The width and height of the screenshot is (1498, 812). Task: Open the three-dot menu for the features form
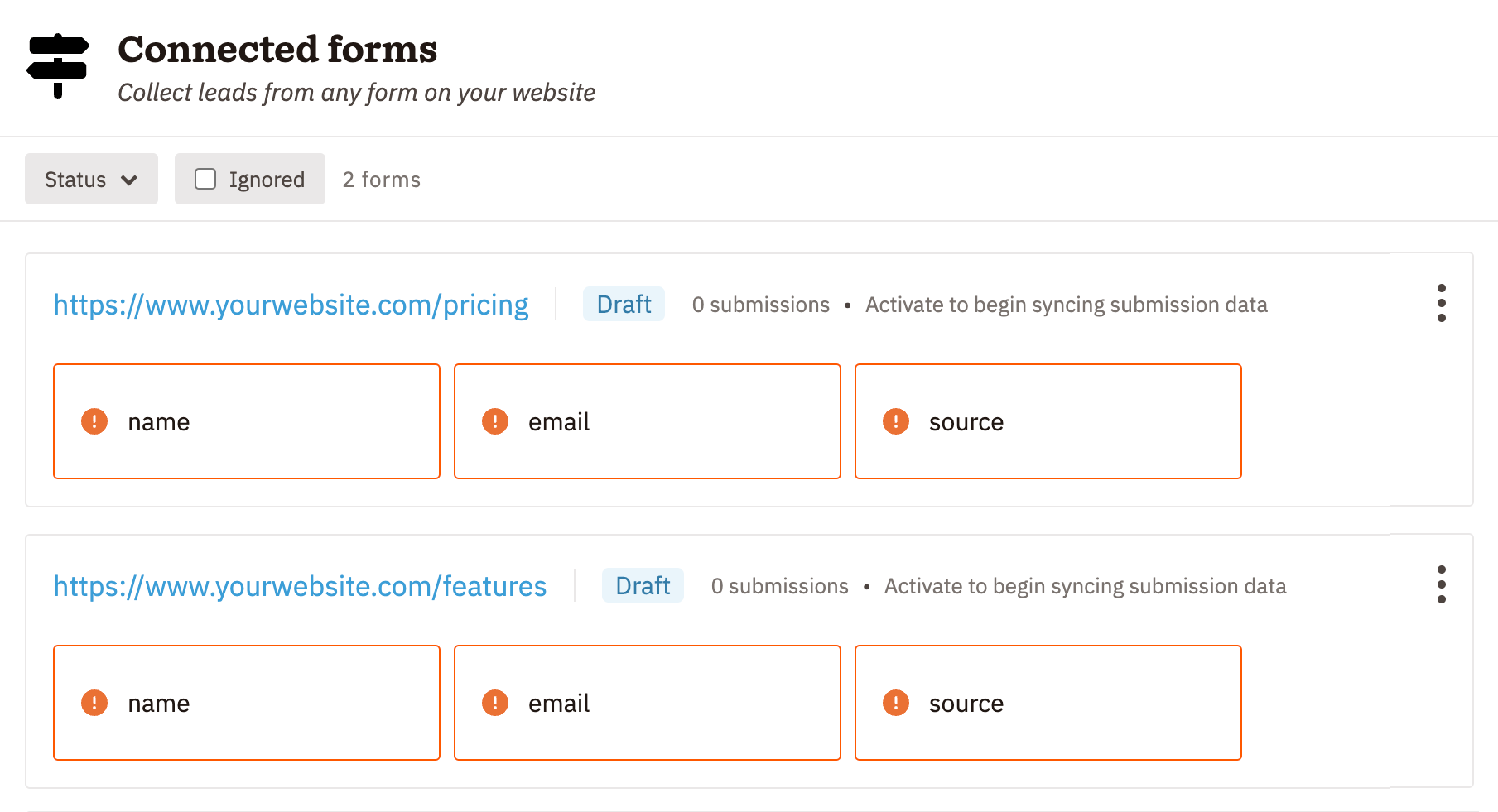pos(1442,584)
